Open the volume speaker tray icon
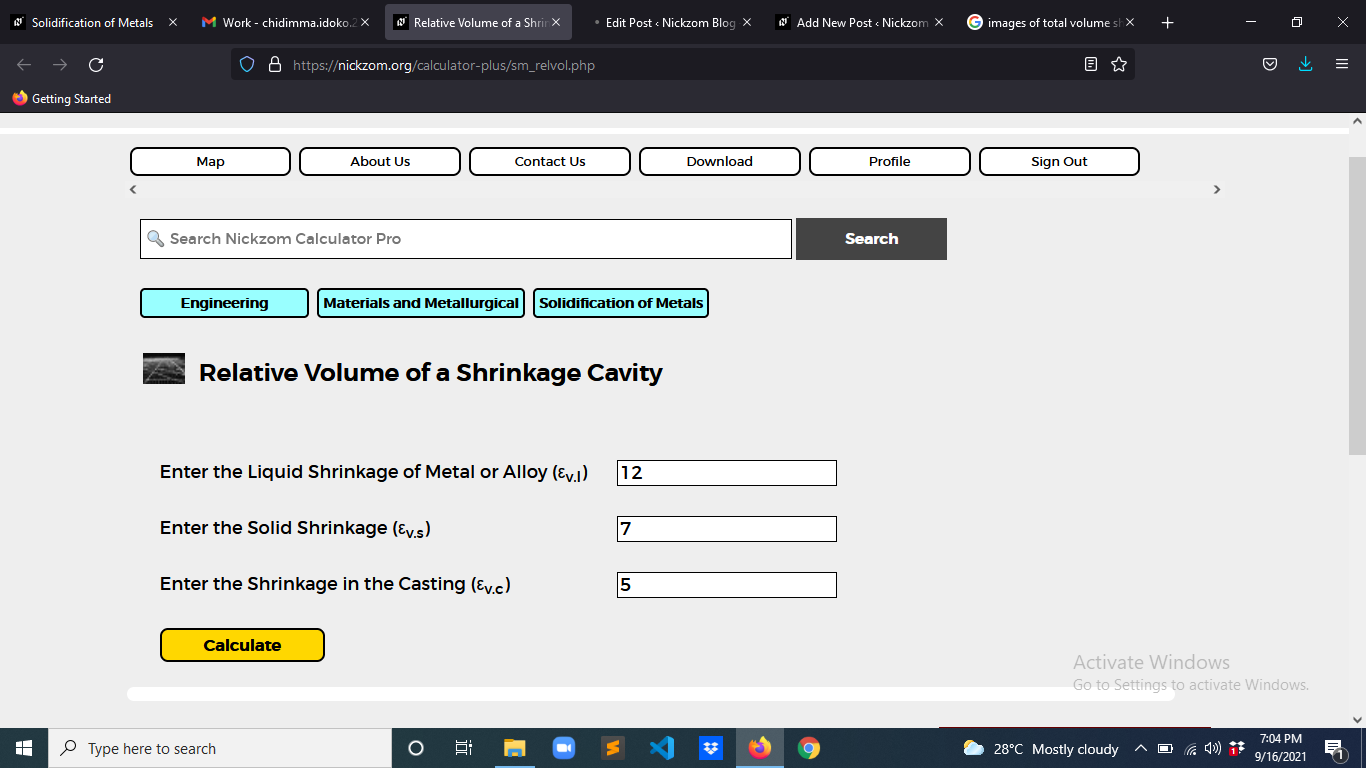 pyautogui.click(x=1213, y=748)
